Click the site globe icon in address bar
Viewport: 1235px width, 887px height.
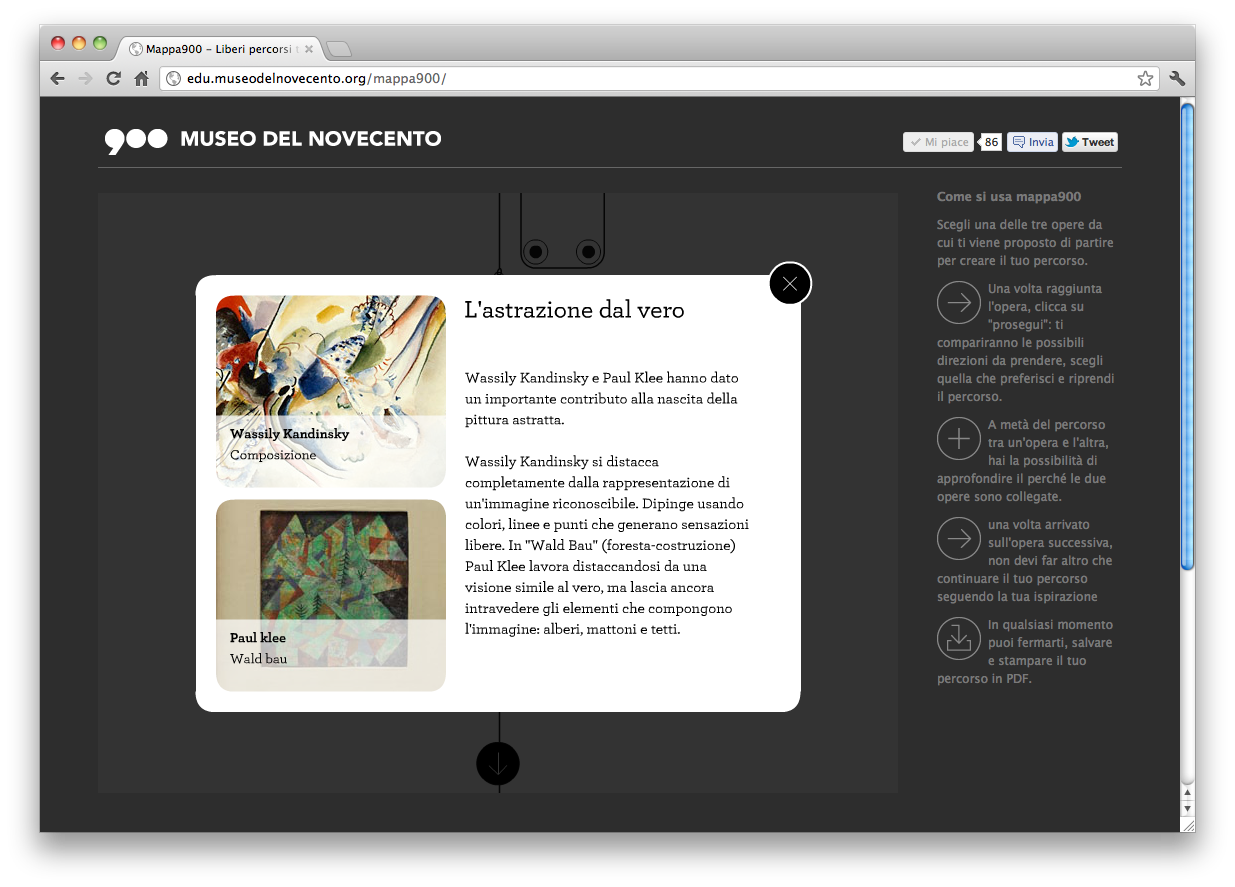[x=174, y=79]
